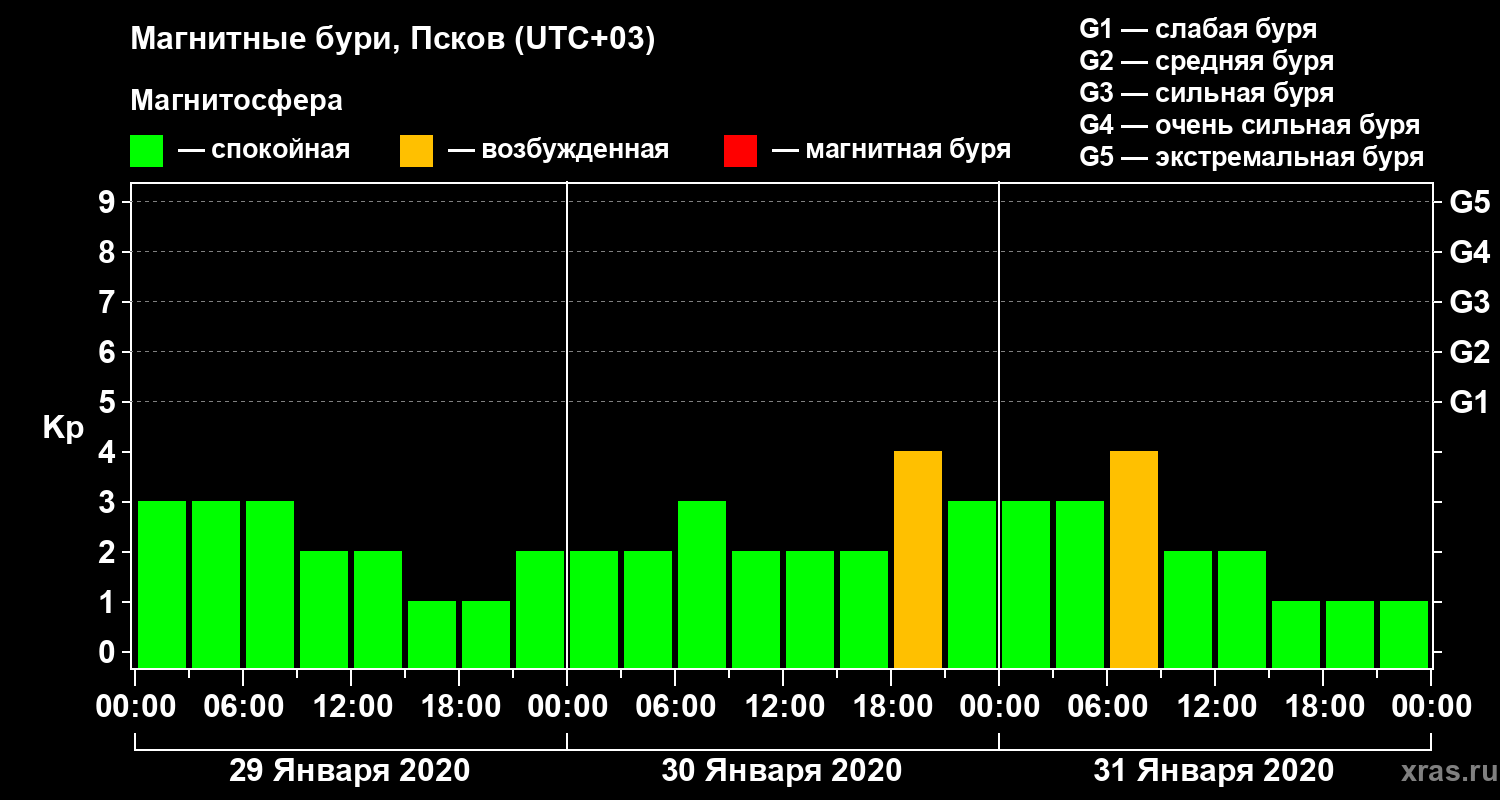Click the '31 Января 2020' date label
The width and height of the screenshot is (1500, 800).
1213,771
